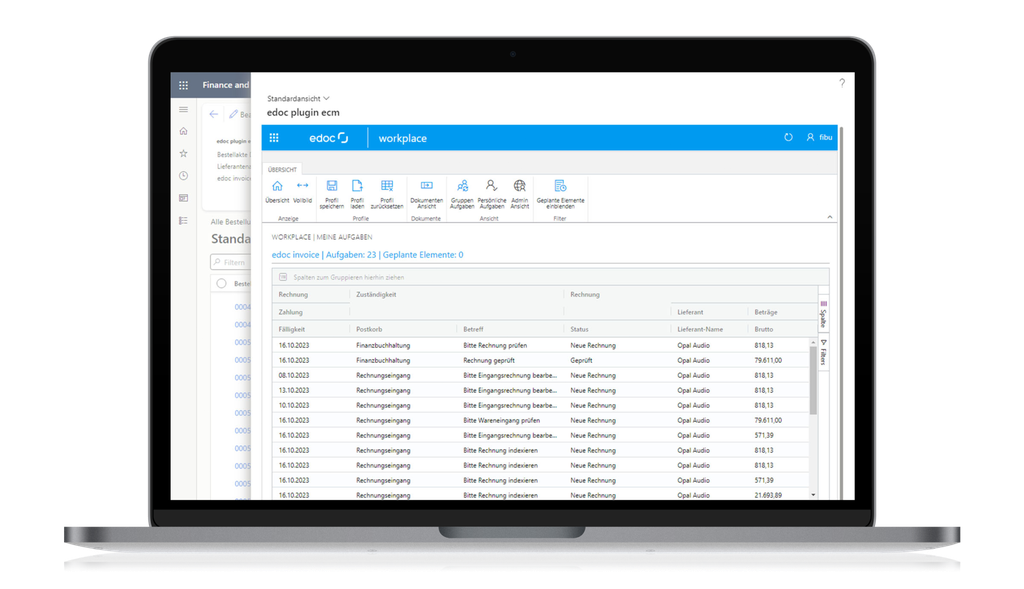Click the 'WORKPLACE | MEINE AUFGABEN' breadcrumb
The height and width of the screenshot is (589, 1024).
point(322,237)
